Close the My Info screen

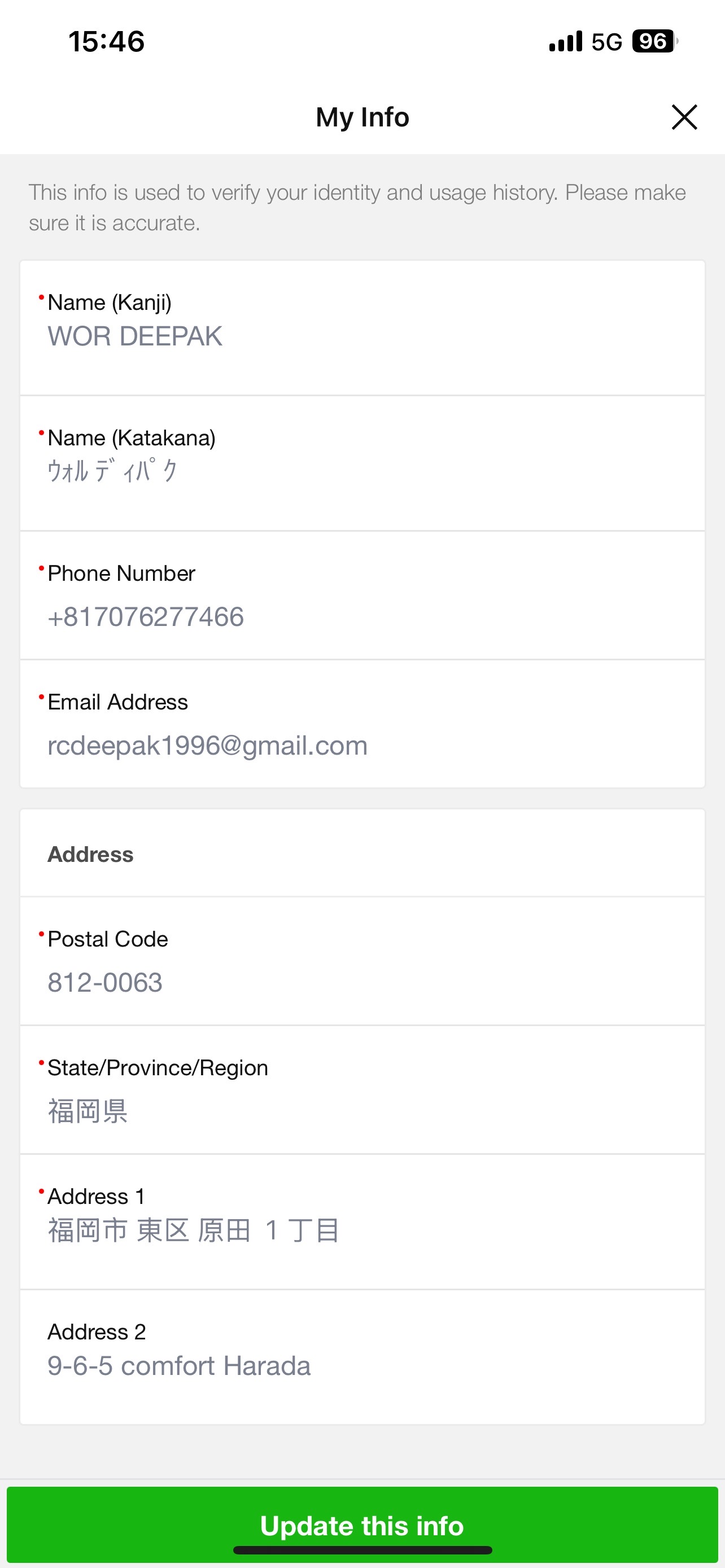pyautogui.click(x=684, y=117)
